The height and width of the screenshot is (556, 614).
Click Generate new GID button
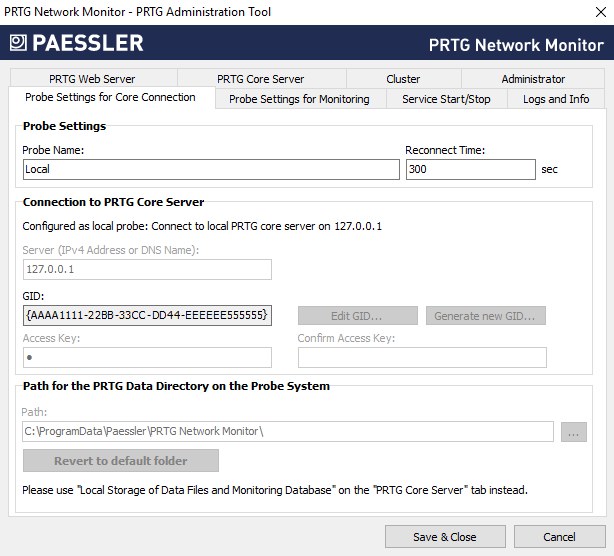pyautogui.click(x=485, y=316)
